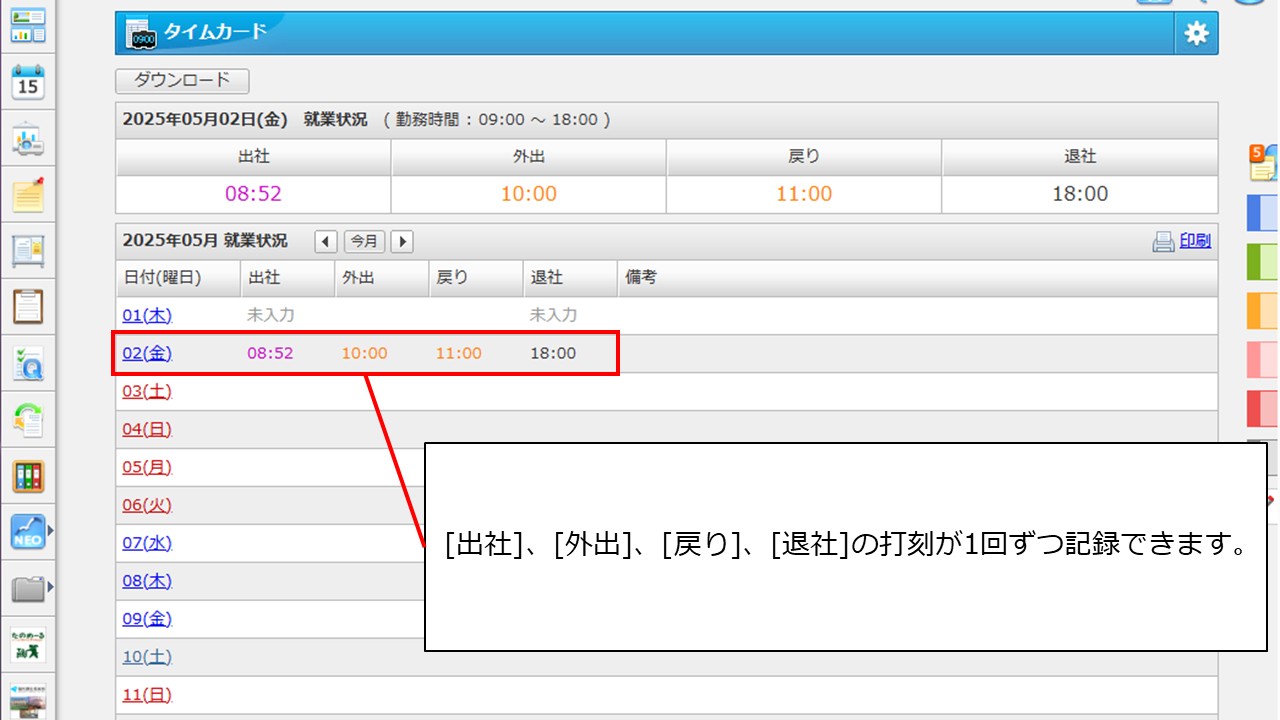
Task: Open the 03(土) date link
Action: 147,391
